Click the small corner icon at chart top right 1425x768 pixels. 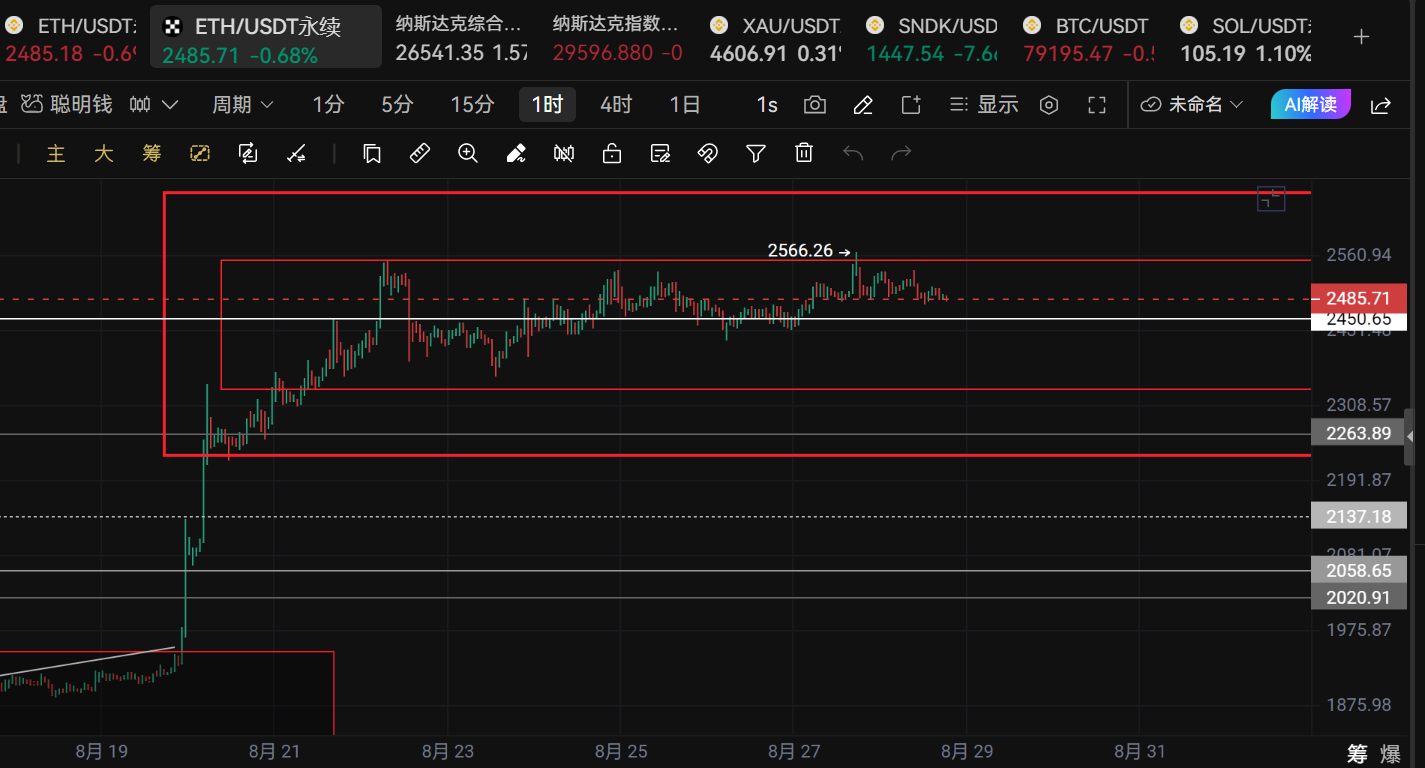(1271, 199)
